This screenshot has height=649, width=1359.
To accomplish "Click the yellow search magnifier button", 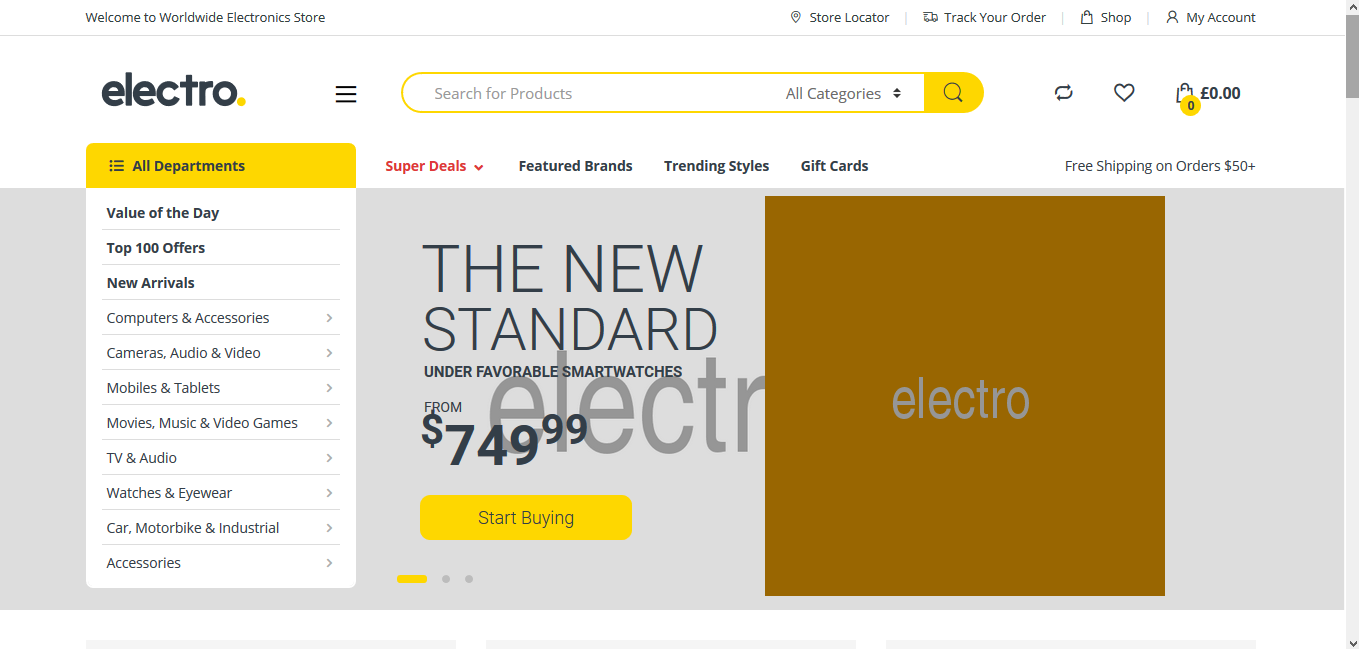I will 953,93.
